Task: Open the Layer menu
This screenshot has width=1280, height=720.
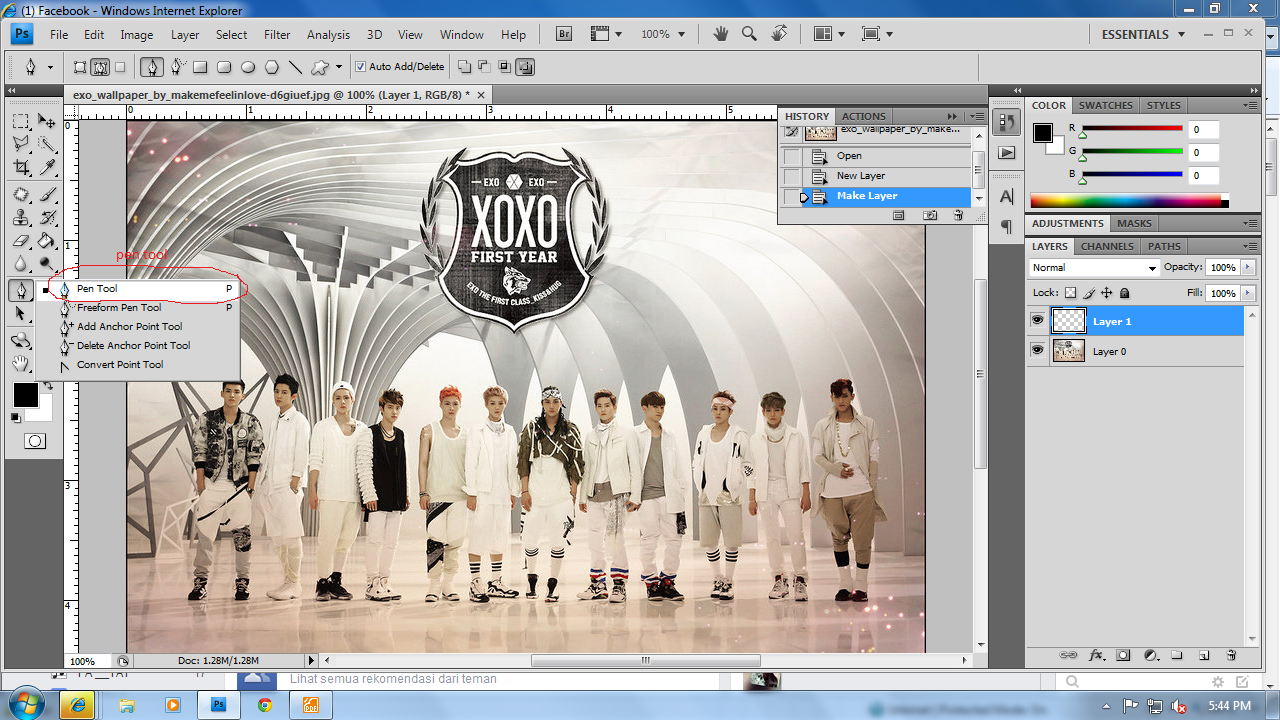Action: (185, 34)
